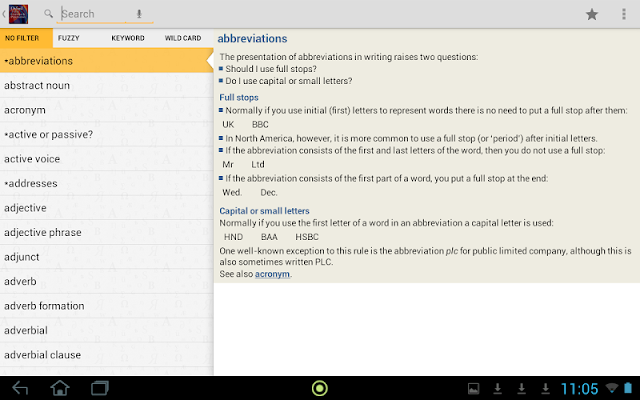This screenshot has height=400, width=640.
Task: Switch to the WILD CARD tab
Action: point(183,38)
